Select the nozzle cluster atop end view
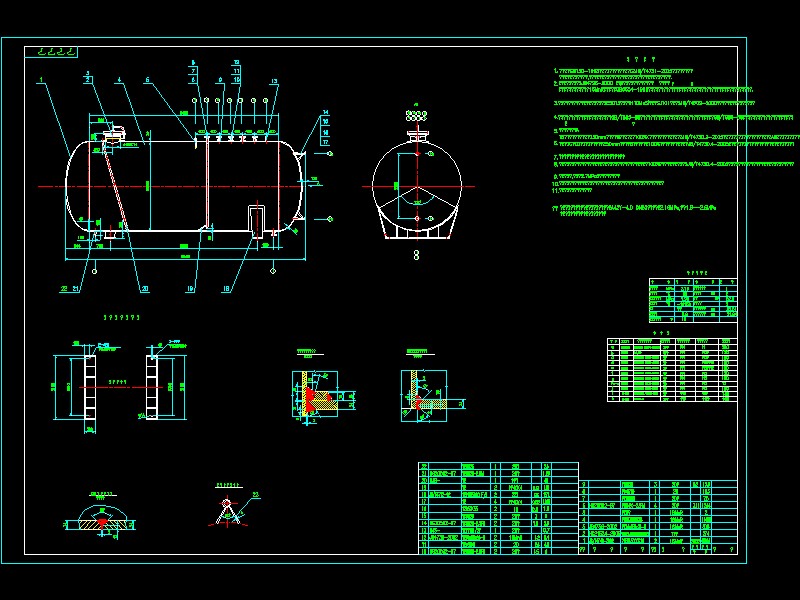 (416, 116)
